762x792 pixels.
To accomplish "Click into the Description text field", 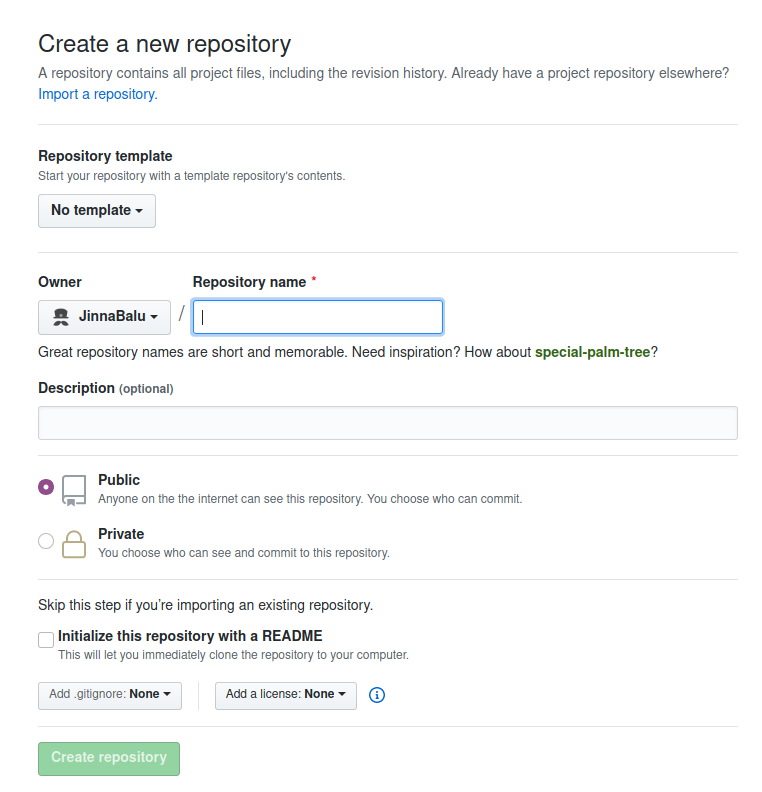I will coord(388,423).
